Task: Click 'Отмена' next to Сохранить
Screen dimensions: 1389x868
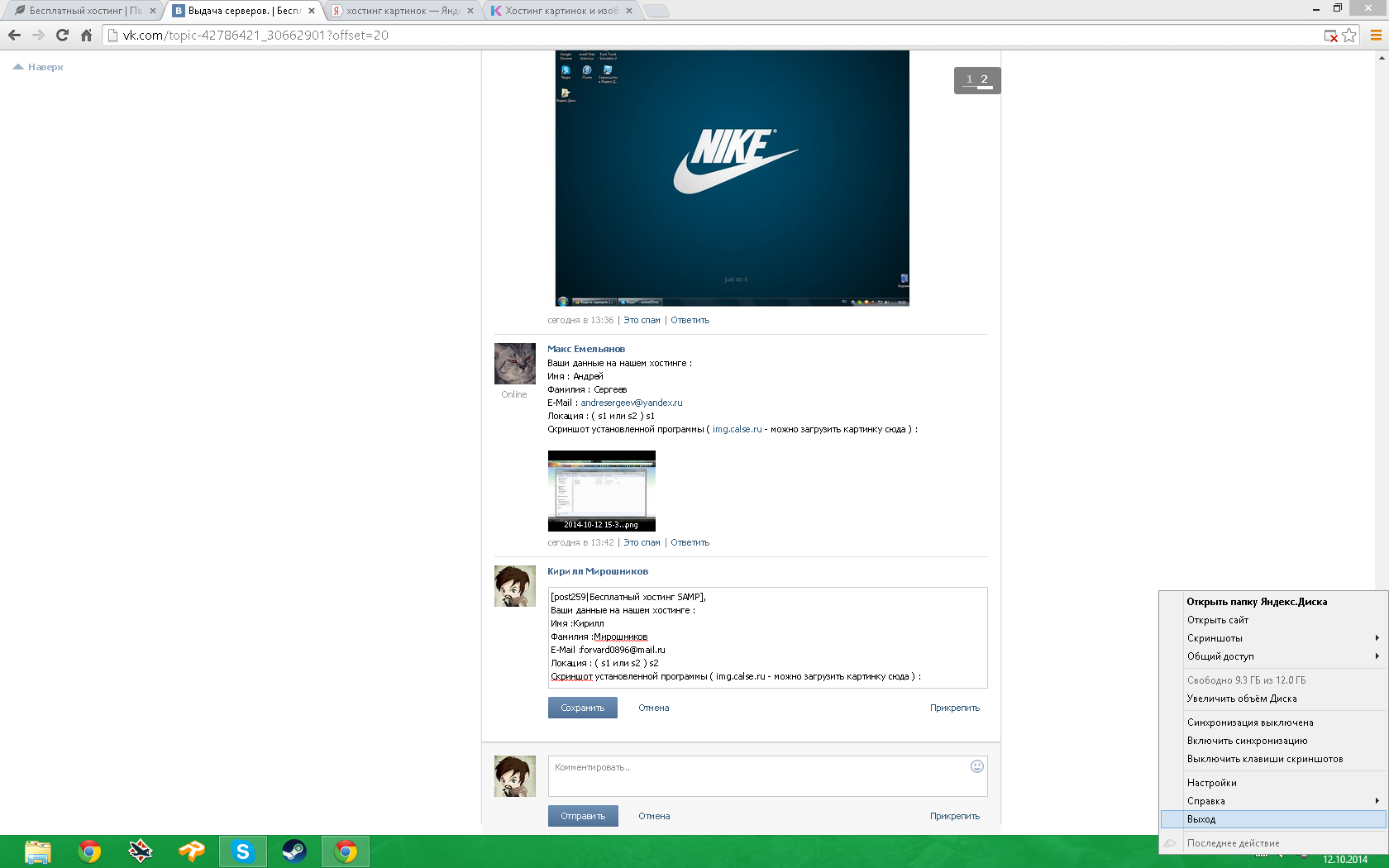Action: coord(653,708)
